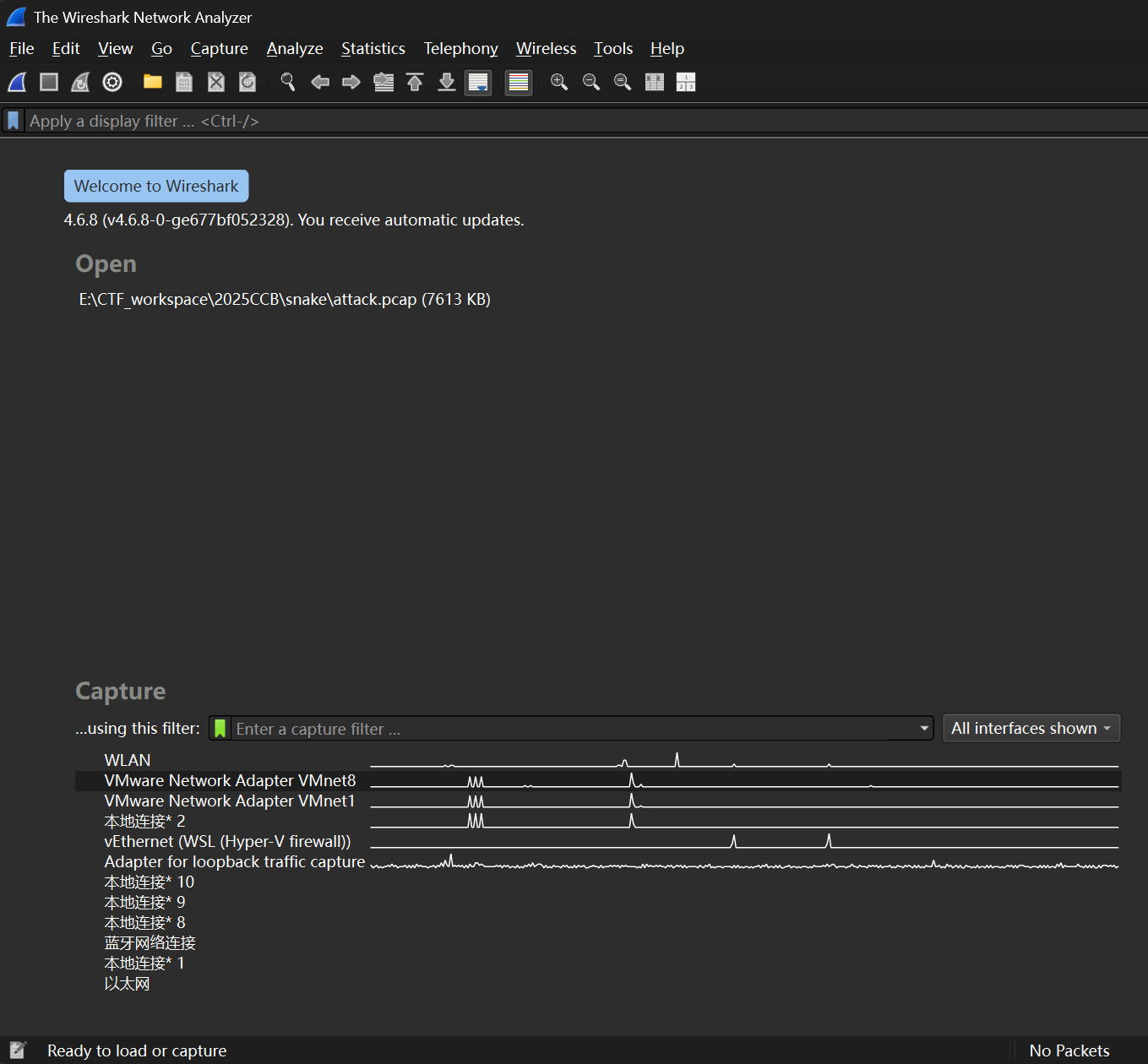This screenshot has width=1148, height=1064.
Task: Select Adapter for loopback traffic capture
Action: pos(598,862)
